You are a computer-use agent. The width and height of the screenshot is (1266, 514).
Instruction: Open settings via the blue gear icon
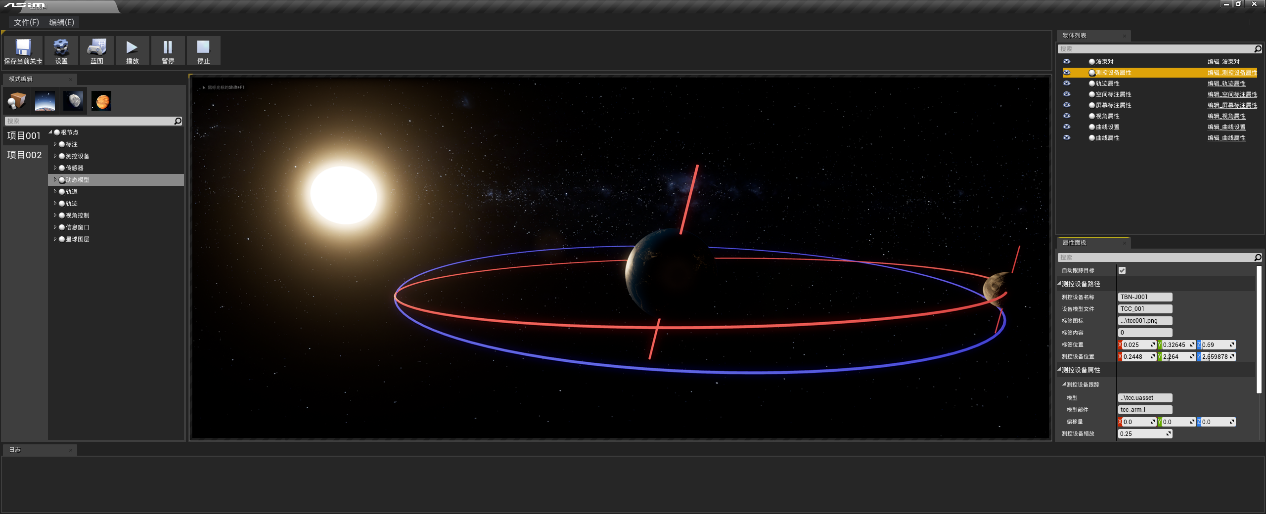(x=61, y=47)
